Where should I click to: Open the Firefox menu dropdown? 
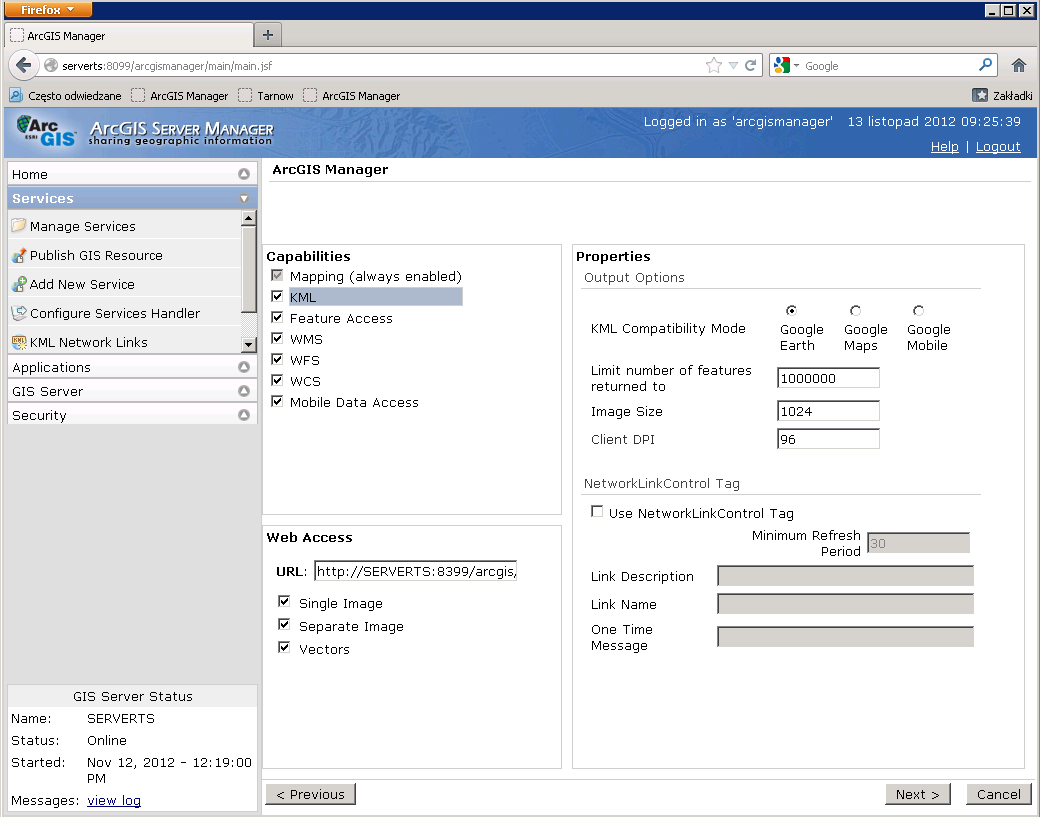click(x=47, y=9)
